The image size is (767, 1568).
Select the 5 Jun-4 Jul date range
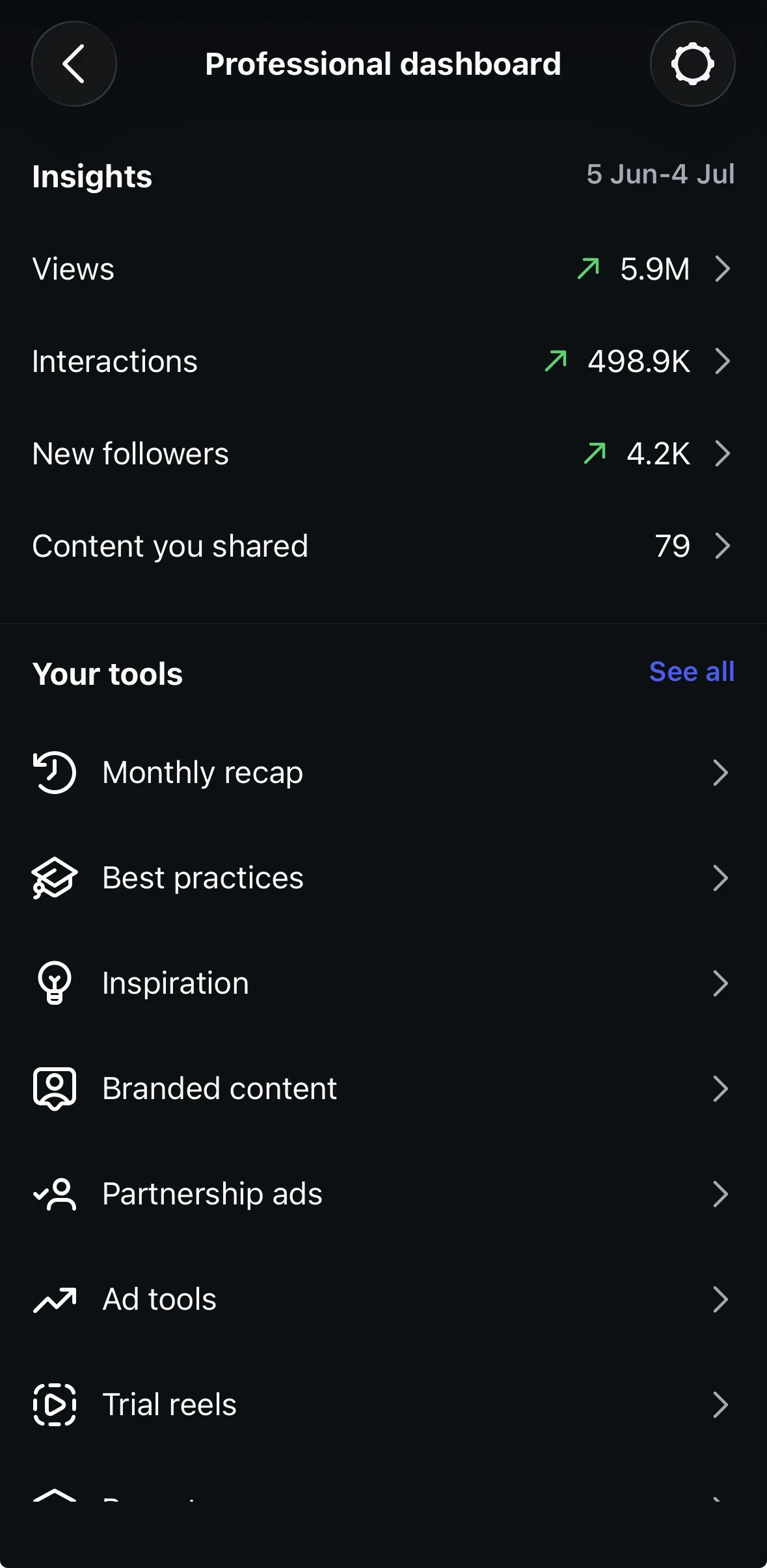[660, 174]
